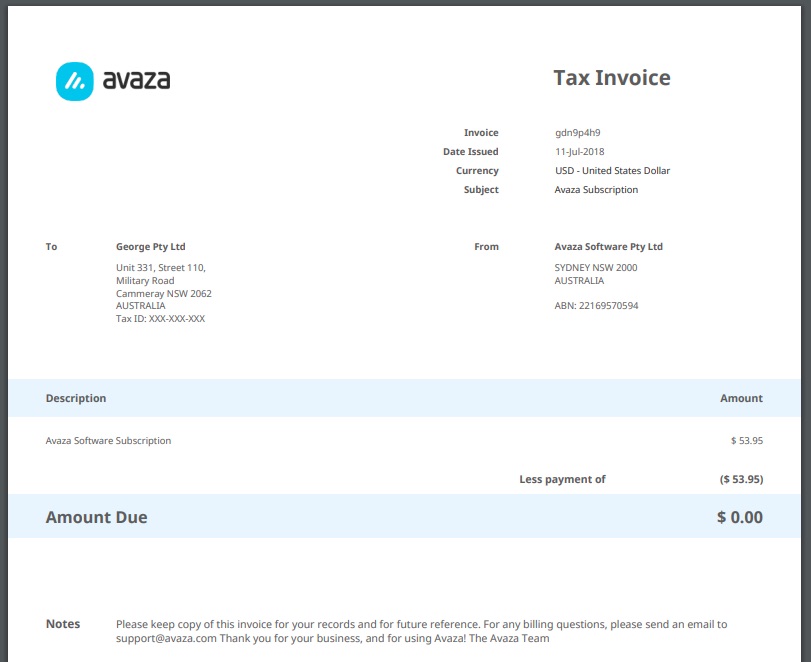Image resolution: width=811 pixels, height=662 pixels.
Task: Click support@avaza.com email in notes
Action: [166, 638]
